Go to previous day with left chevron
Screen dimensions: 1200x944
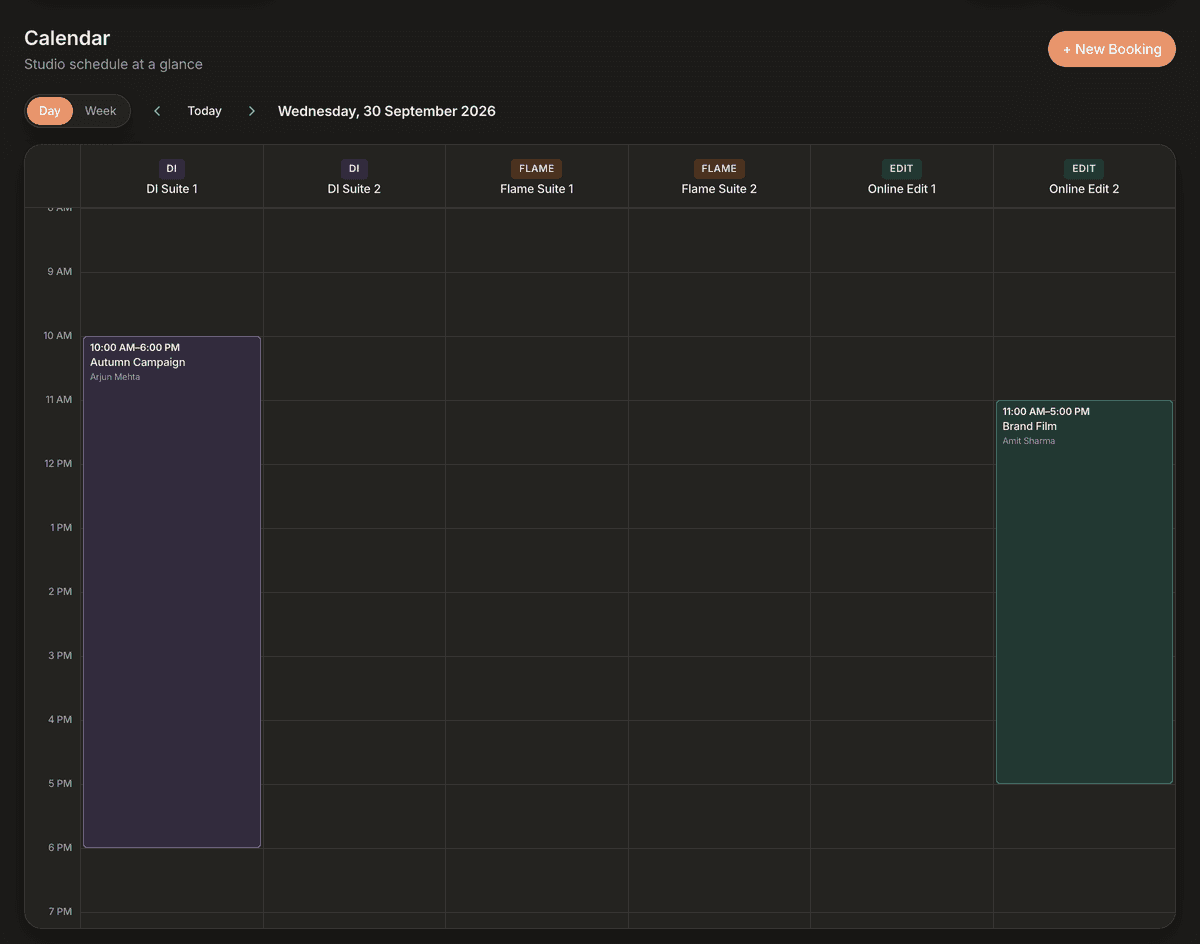tap(157, 111)
